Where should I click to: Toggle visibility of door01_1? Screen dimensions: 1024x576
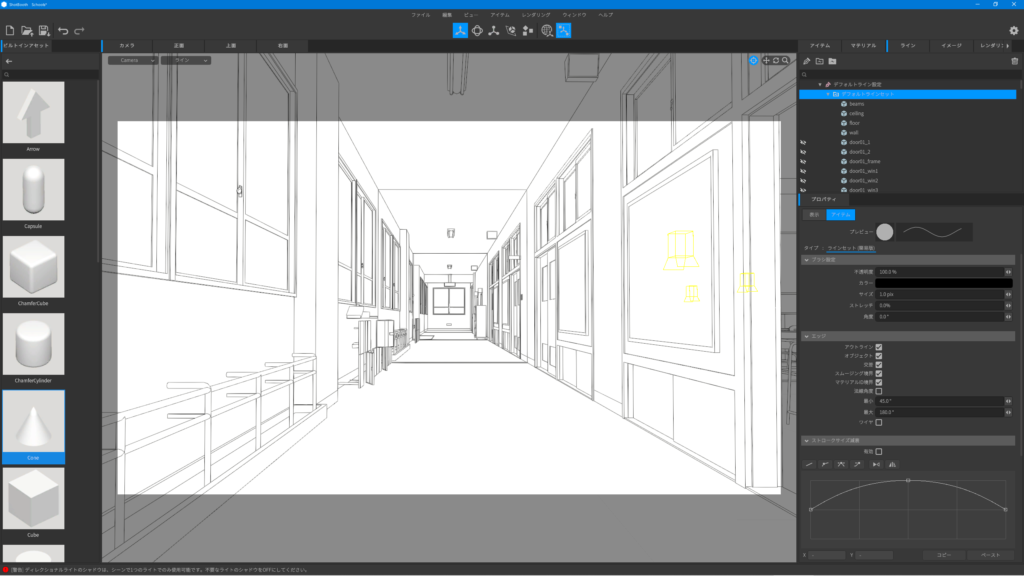[x=803, y=142]
